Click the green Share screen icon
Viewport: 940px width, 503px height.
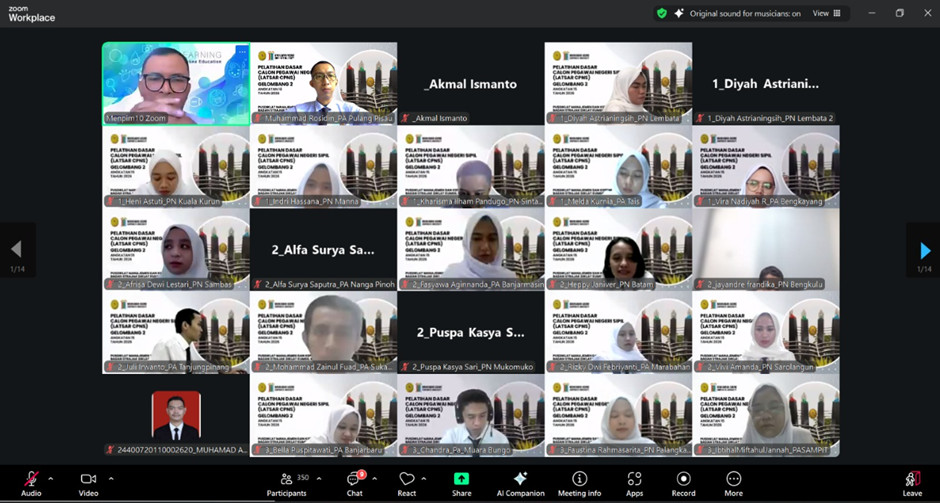461,481
